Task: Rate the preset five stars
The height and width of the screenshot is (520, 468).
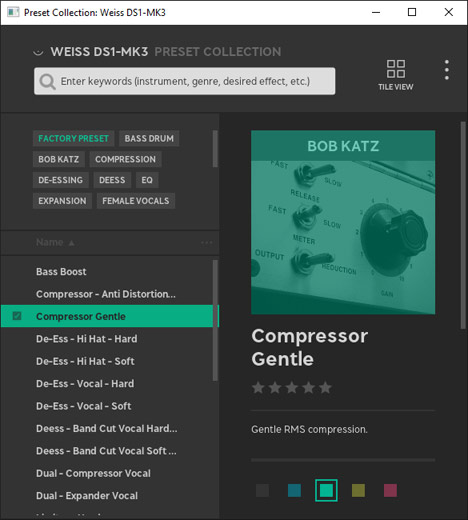Action: tap(325, 388)
